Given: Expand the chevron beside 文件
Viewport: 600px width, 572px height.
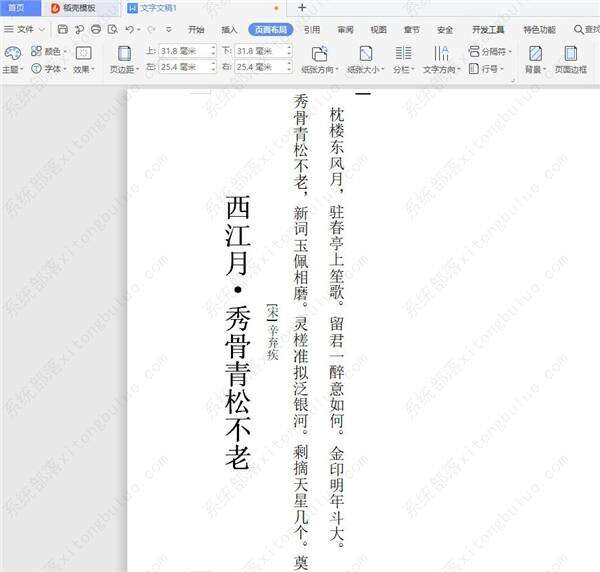Looking at the screenshot, I should coord(42,29).
